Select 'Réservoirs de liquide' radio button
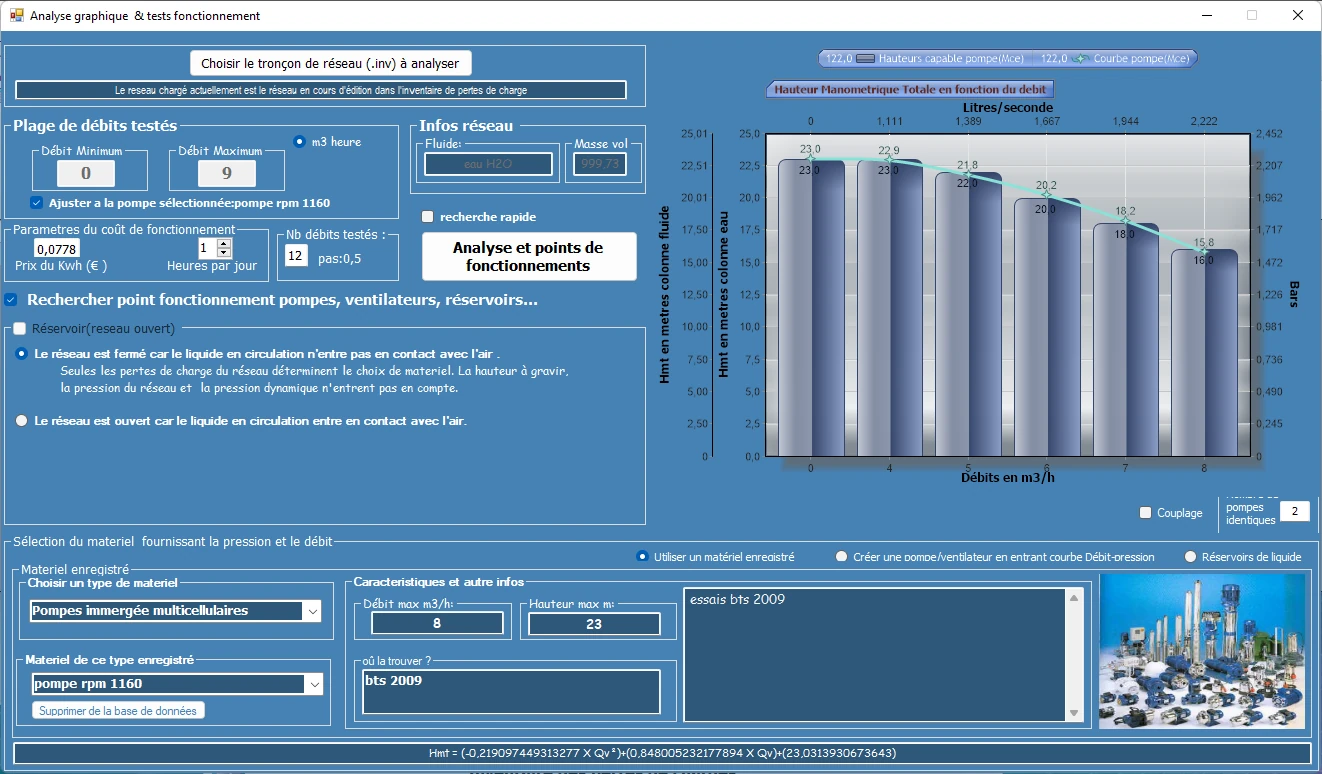1322x774 pixels. pyautogui.click(x=1190, y=557)
